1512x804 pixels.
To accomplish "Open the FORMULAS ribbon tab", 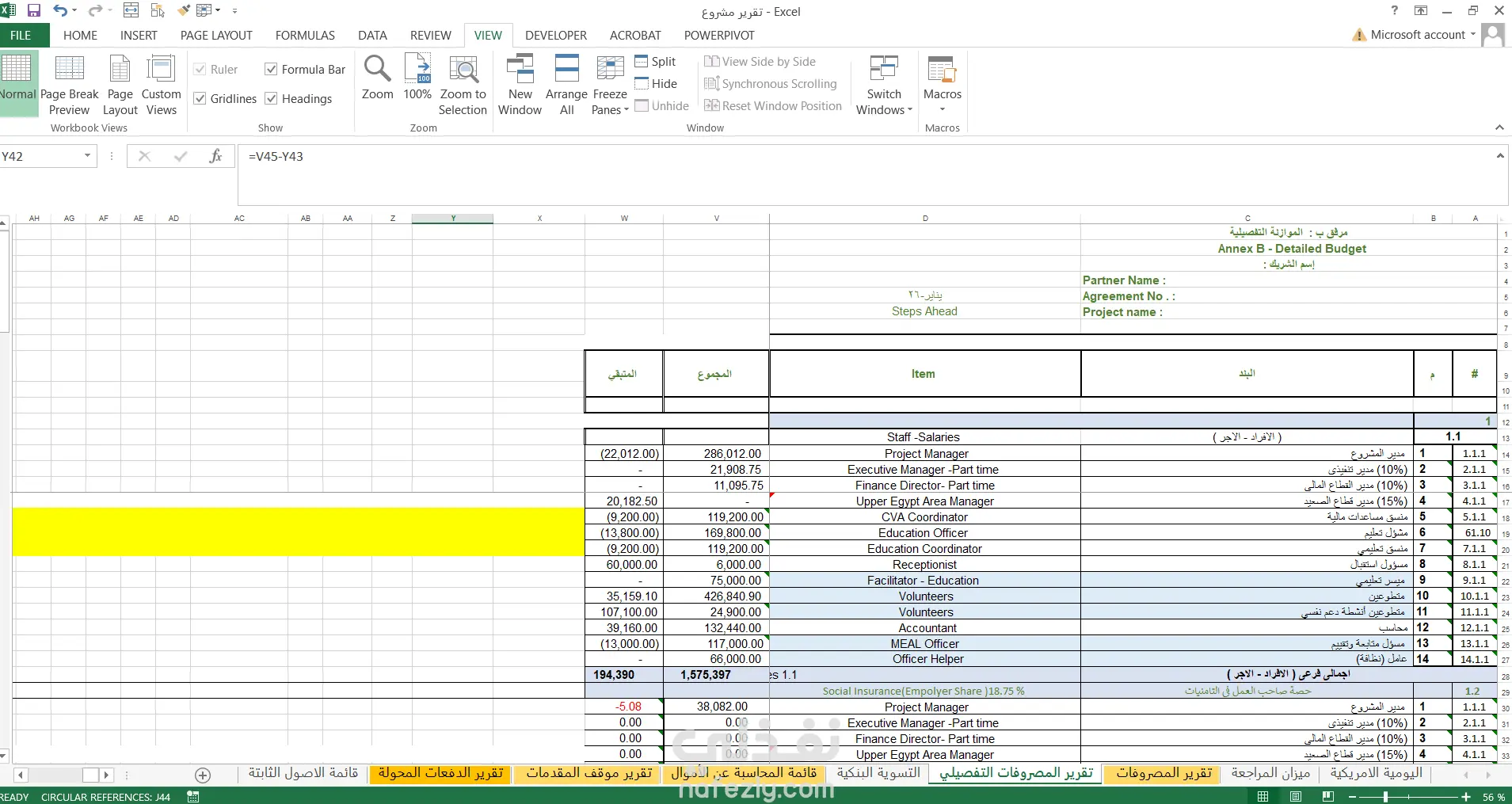I will pyautogui.click(x=305, y=36).
